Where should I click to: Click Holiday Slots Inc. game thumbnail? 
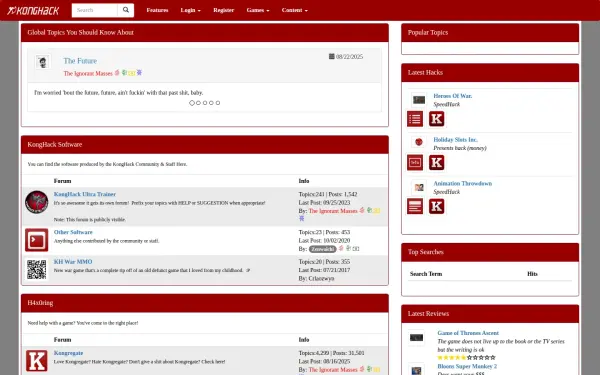(x=419, y=142)
